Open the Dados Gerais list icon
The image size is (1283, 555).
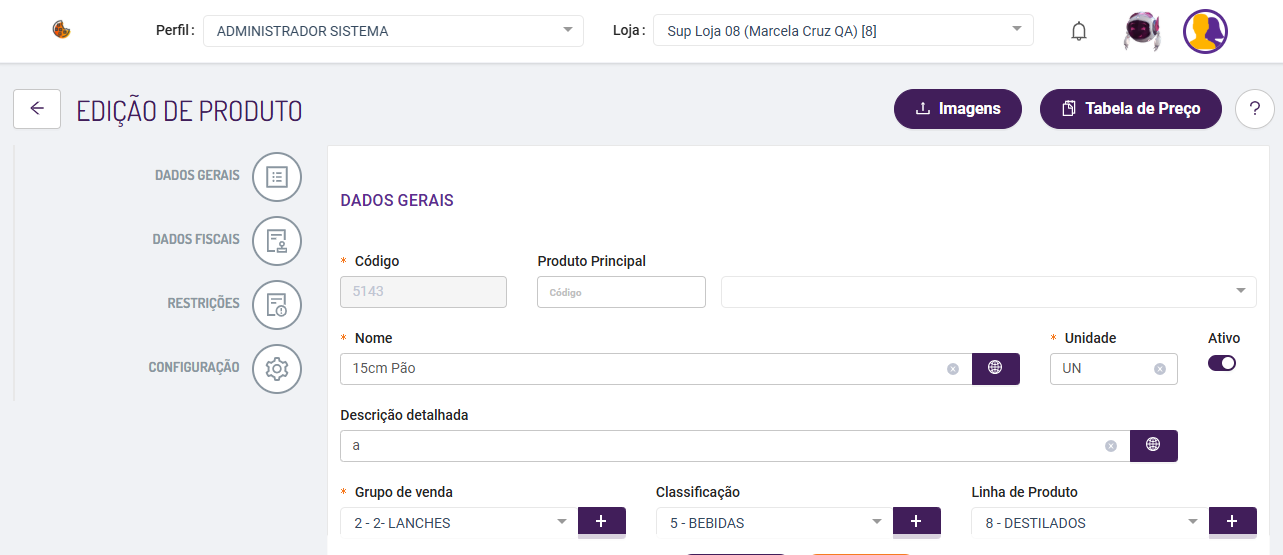coord(277,177)
